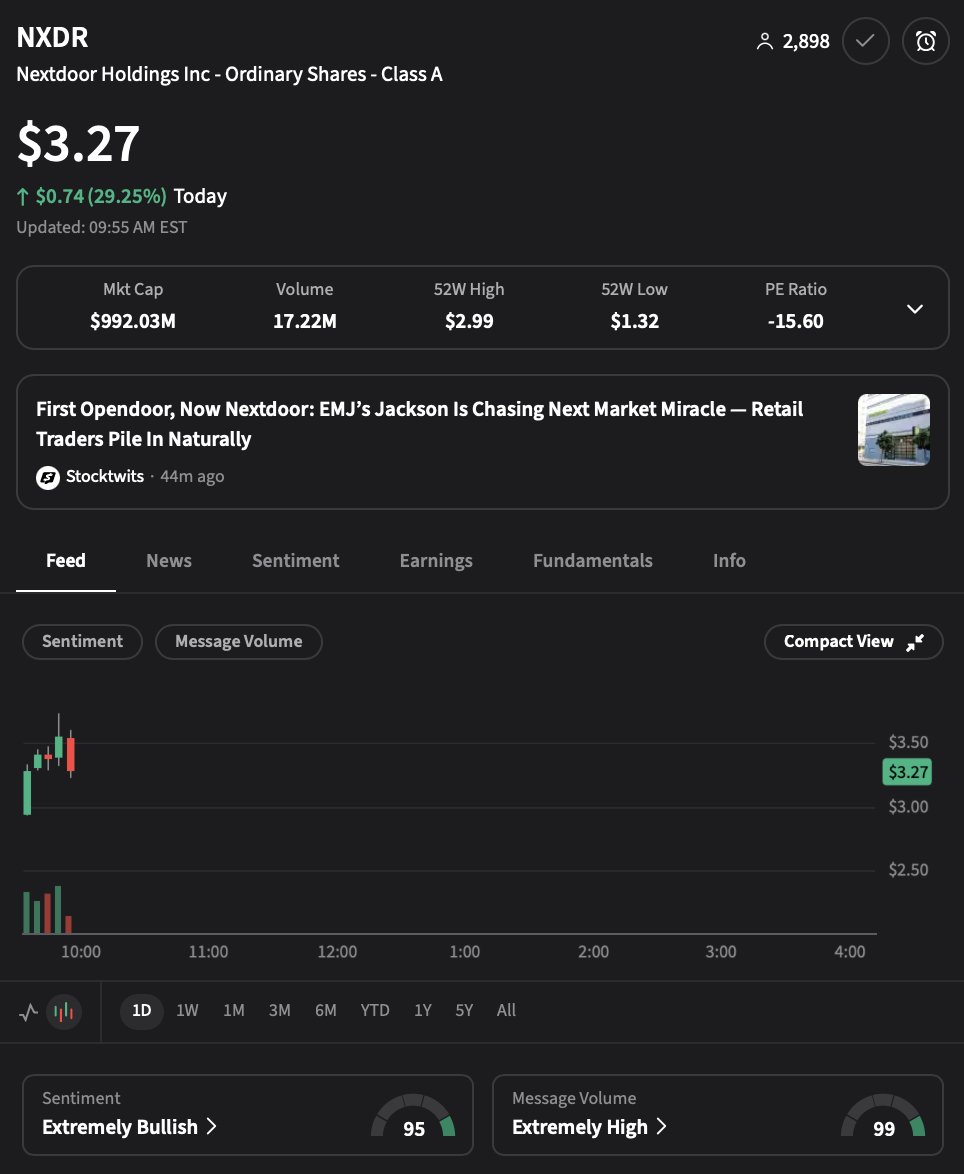Switch to the Fundamentals tab

tap(592, 560)
